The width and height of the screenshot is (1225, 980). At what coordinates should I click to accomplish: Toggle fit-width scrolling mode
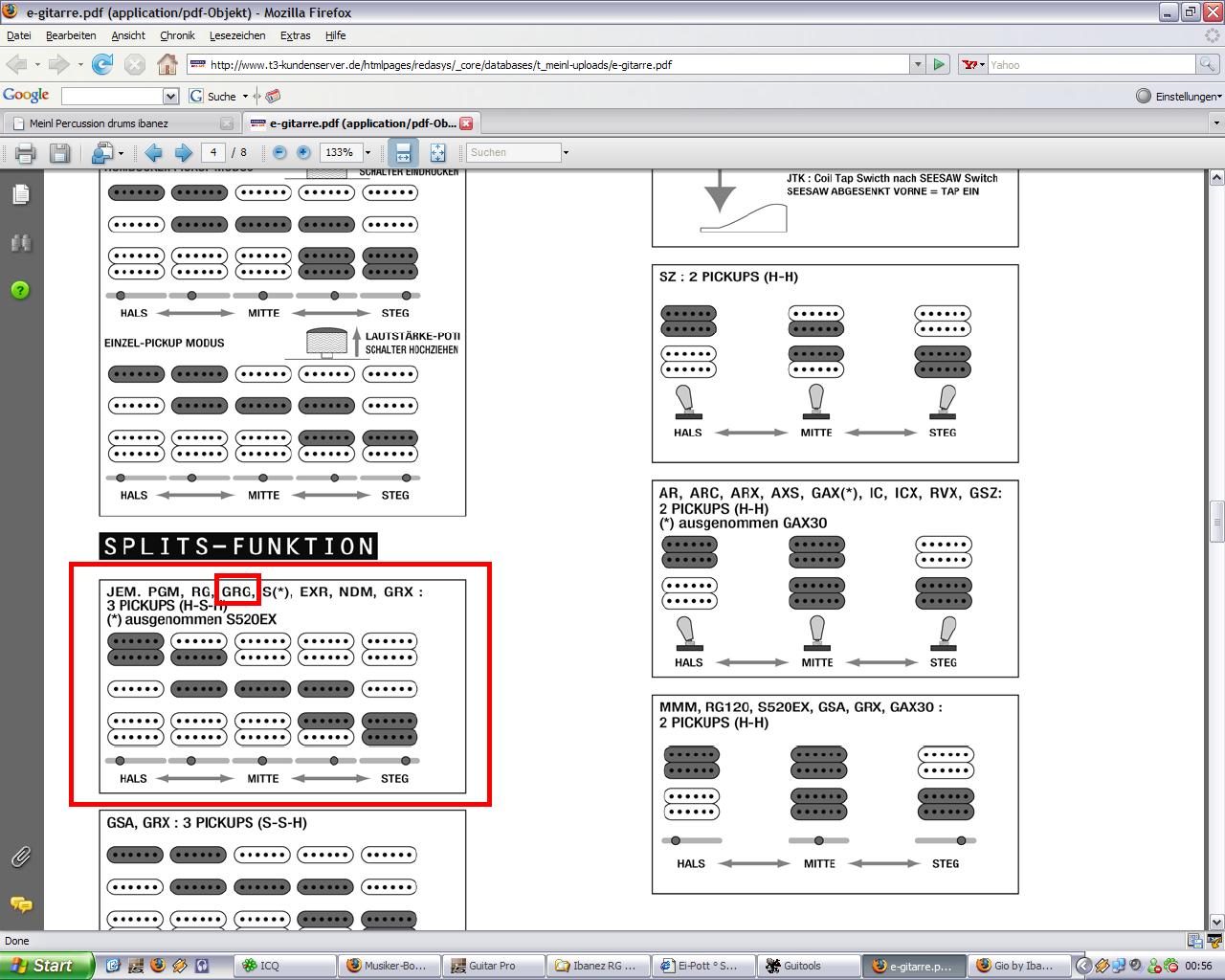pos(403,152)
